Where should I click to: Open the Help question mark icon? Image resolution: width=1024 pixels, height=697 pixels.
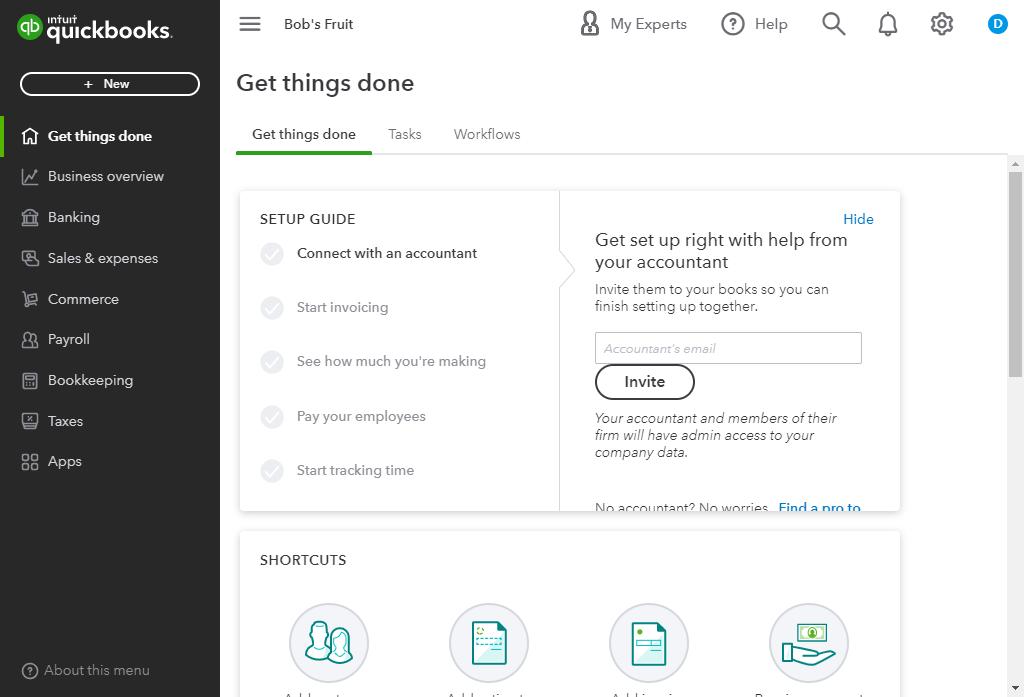(x=732, y=24)
